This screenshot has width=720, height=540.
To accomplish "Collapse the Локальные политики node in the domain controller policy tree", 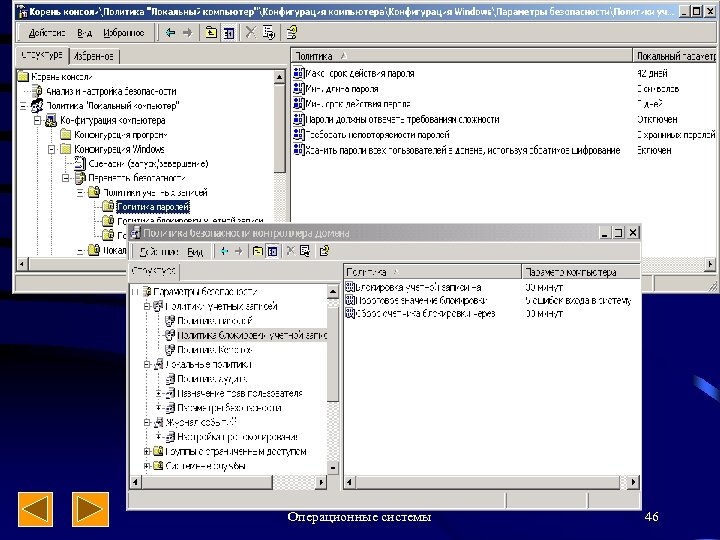I will click(x=147, y=365).
